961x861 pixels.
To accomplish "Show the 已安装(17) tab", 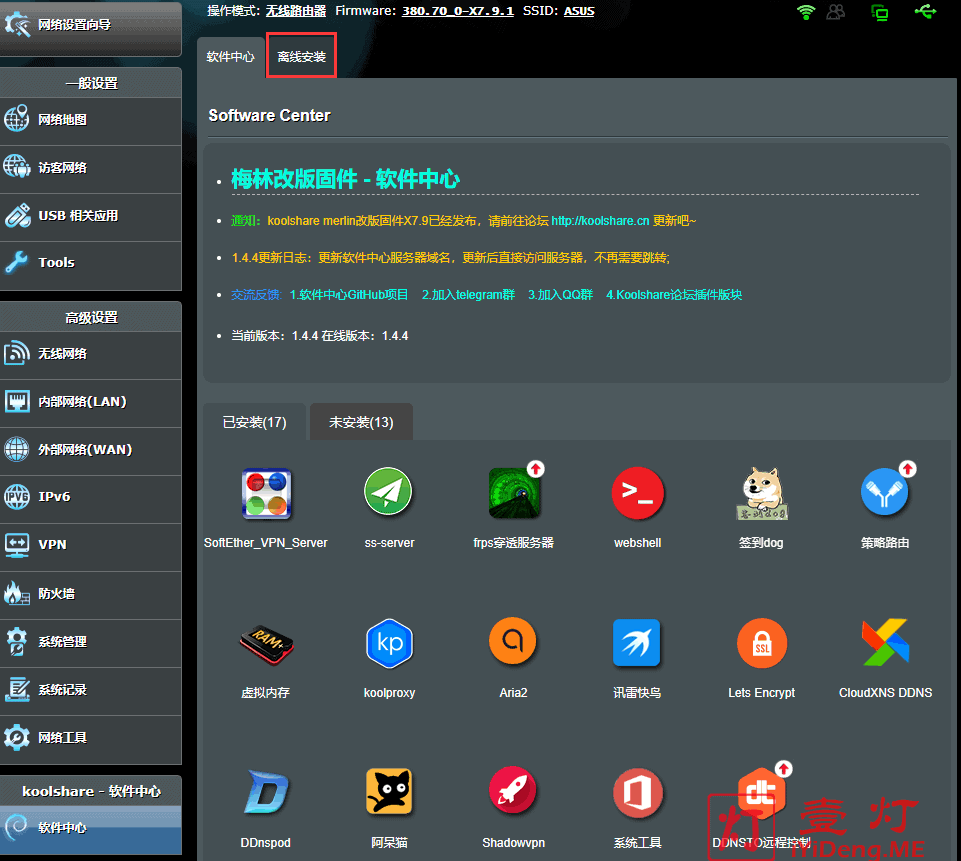I will tap(254, 422).
